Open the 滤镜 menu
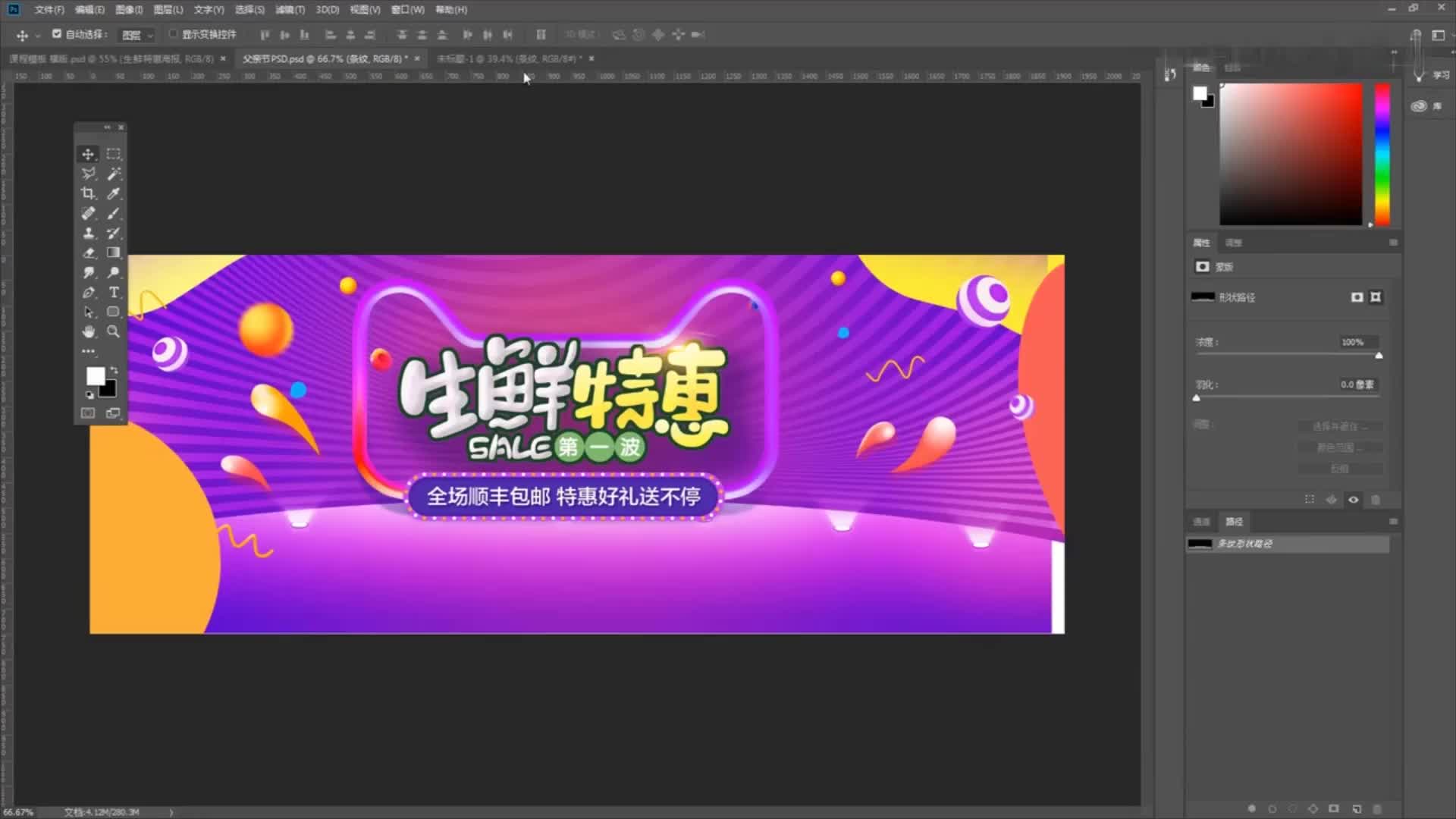Screen dimensions: 1456x819 [x=290, y=10]
